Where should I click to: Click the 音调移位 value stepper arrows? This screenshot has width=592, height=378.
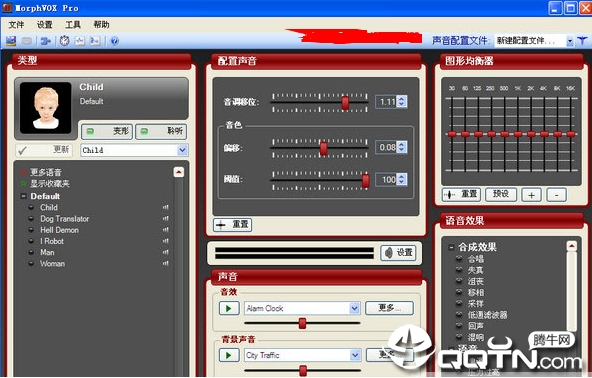(402, 102)
